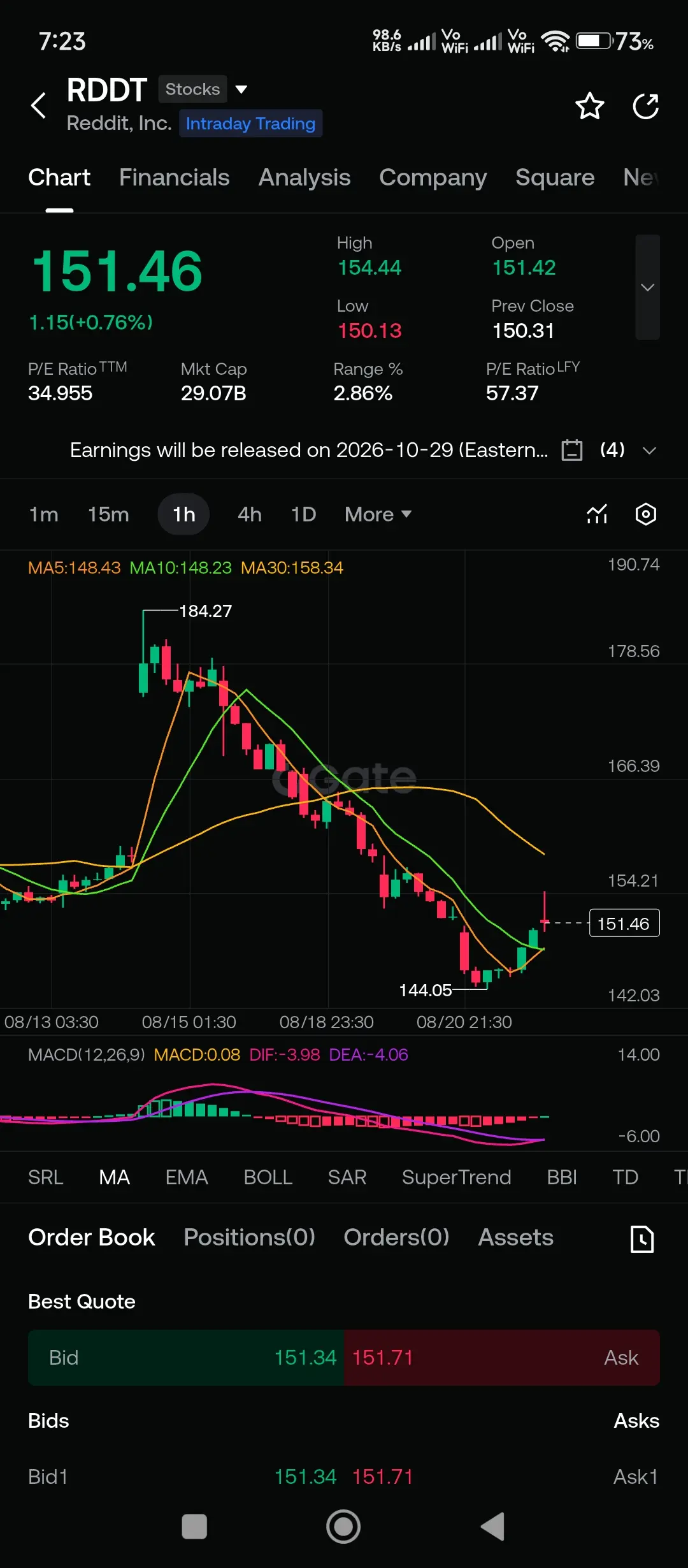Tap the Bid 151.34 best quote

click(186, 1358)
